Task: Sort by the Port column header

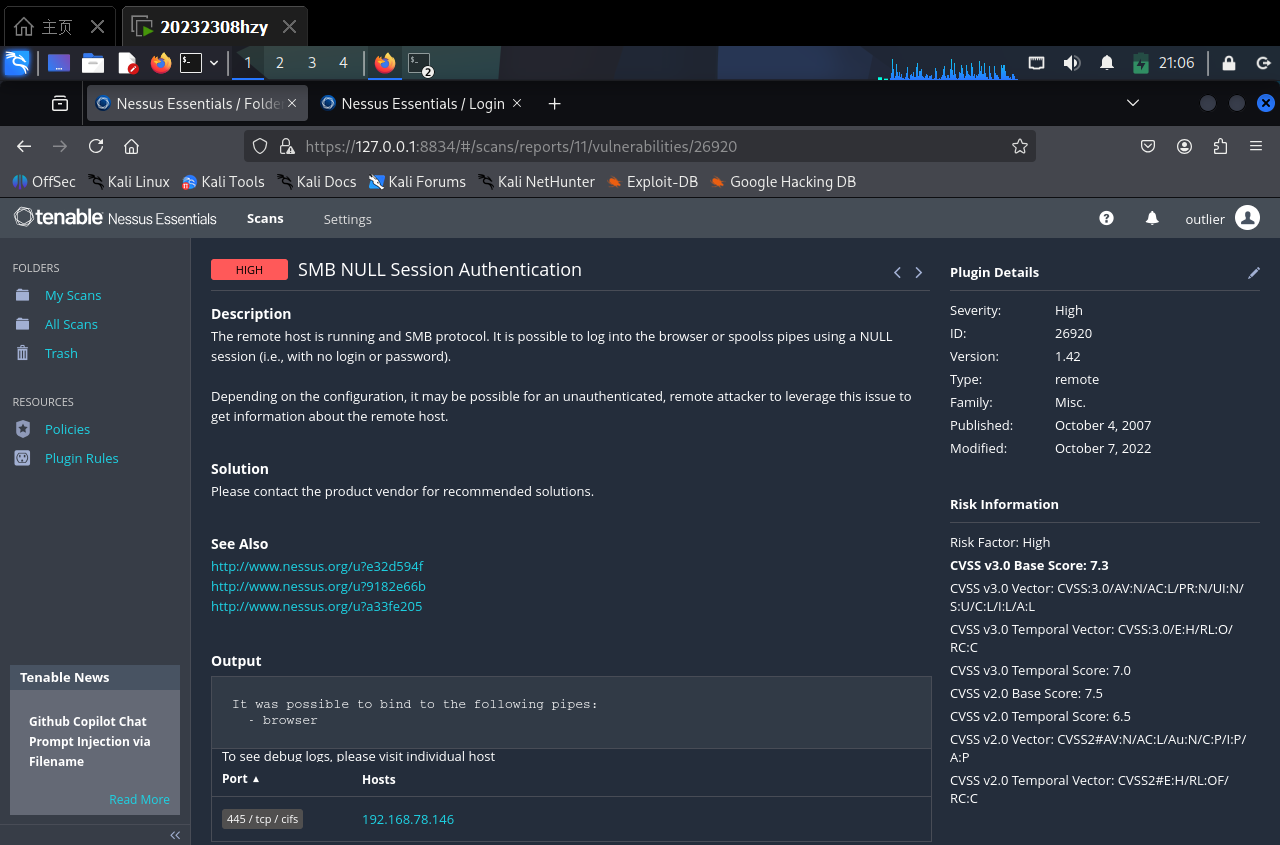Action: (x=240, y=779)
